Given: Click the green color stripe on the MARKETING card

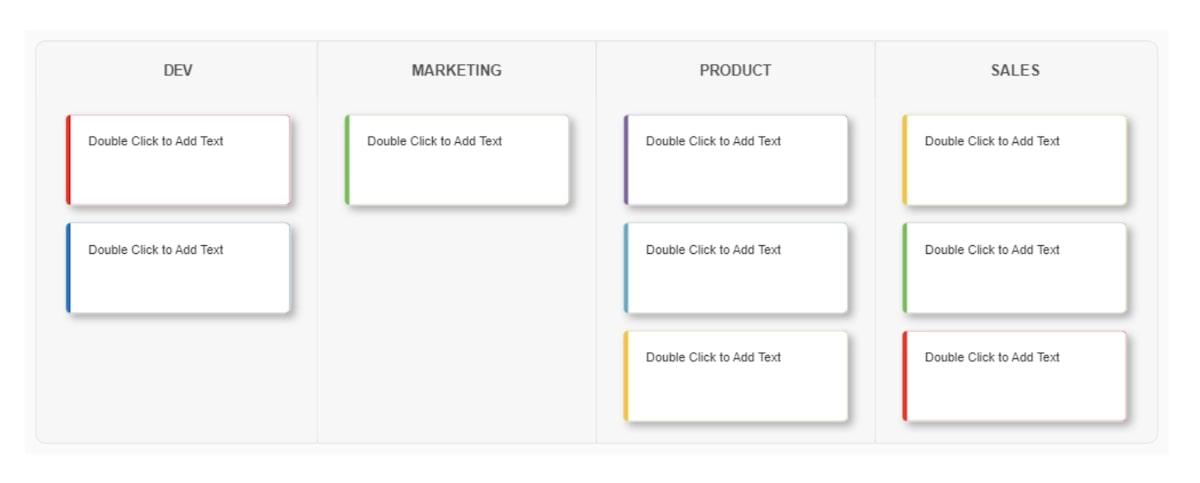Looking at the screenshot, I should pos(347,160).
